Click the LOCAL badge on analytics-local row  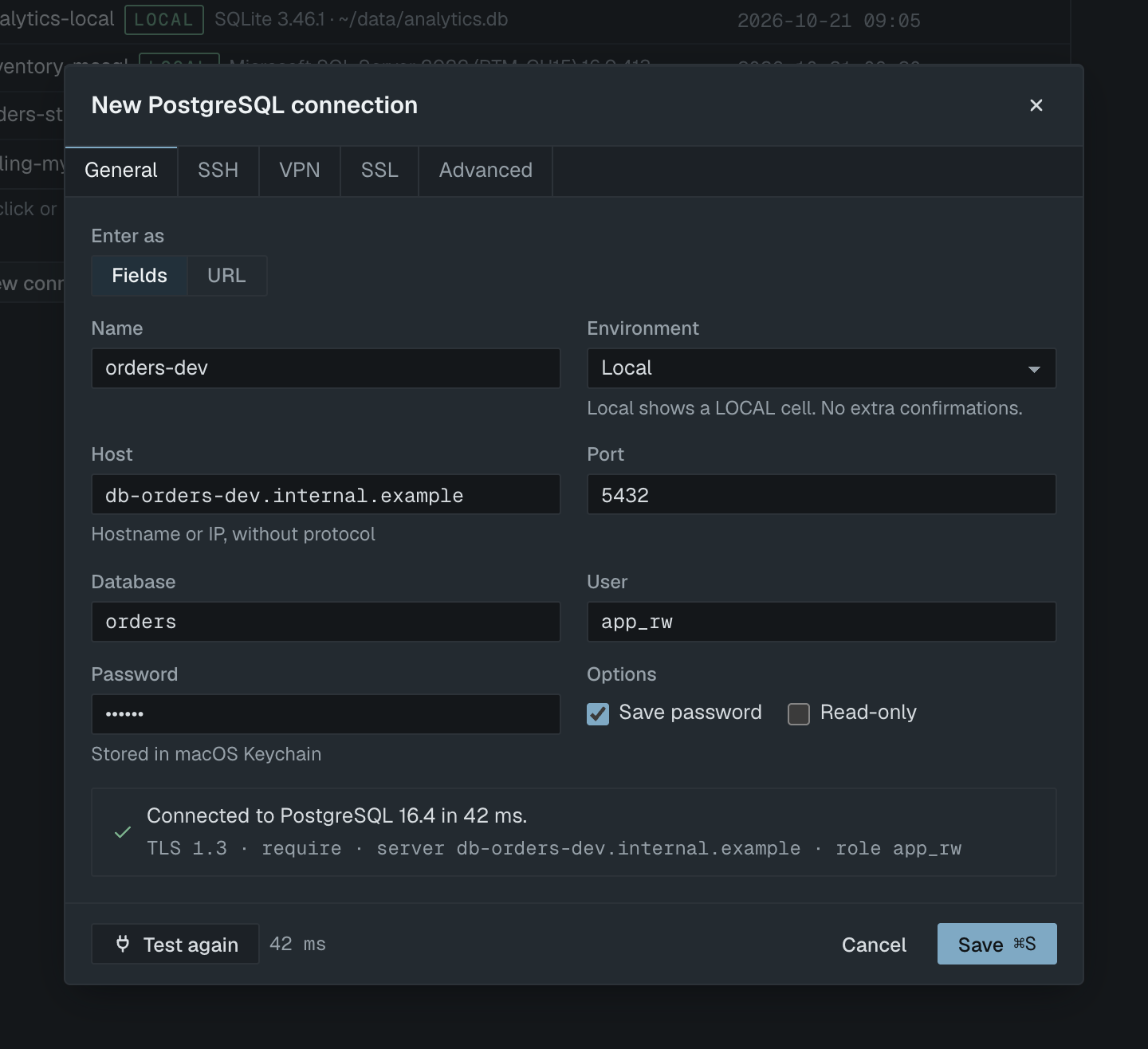click(x=163, y=20)
